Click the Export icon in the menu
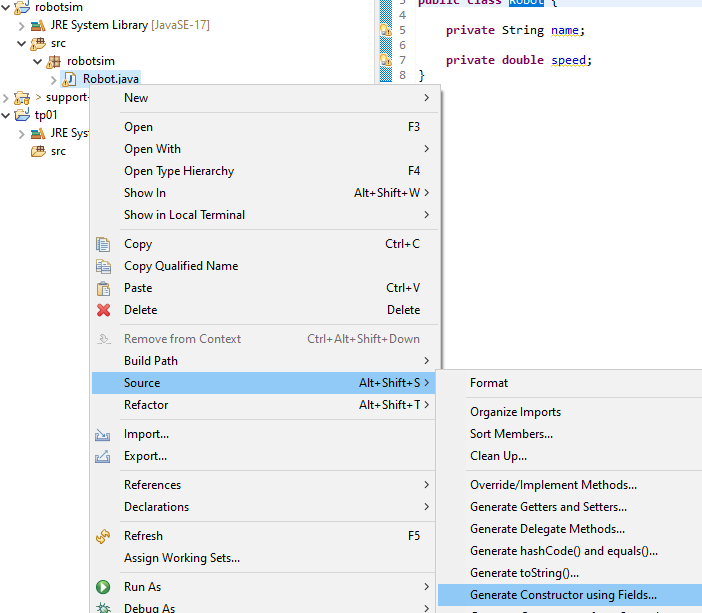 pos(102,457)
